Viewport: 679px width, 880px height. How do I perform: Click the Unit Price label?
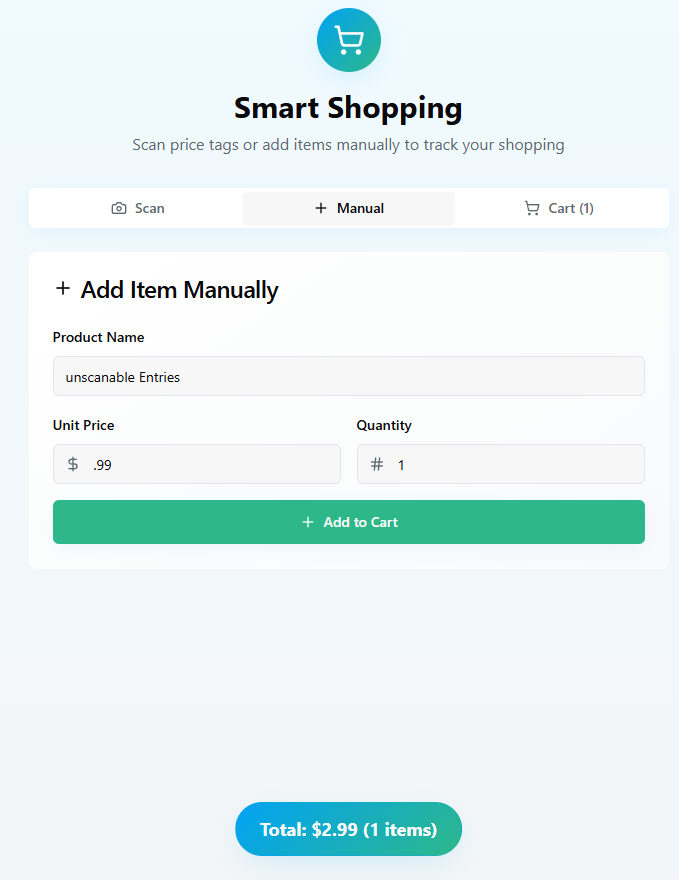pyautogui.click(x=83, y=425)
